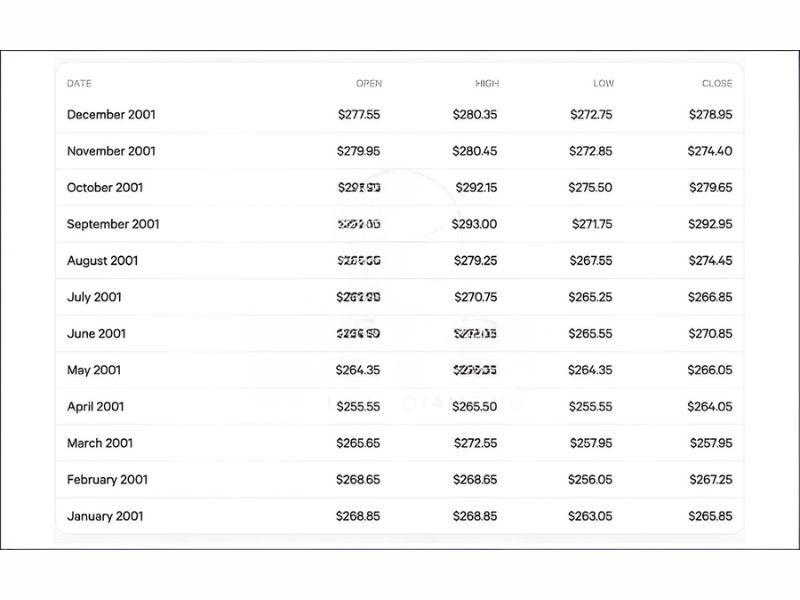
Task: Click the November 2001 date cell
Action: click(x=111, y=151)
